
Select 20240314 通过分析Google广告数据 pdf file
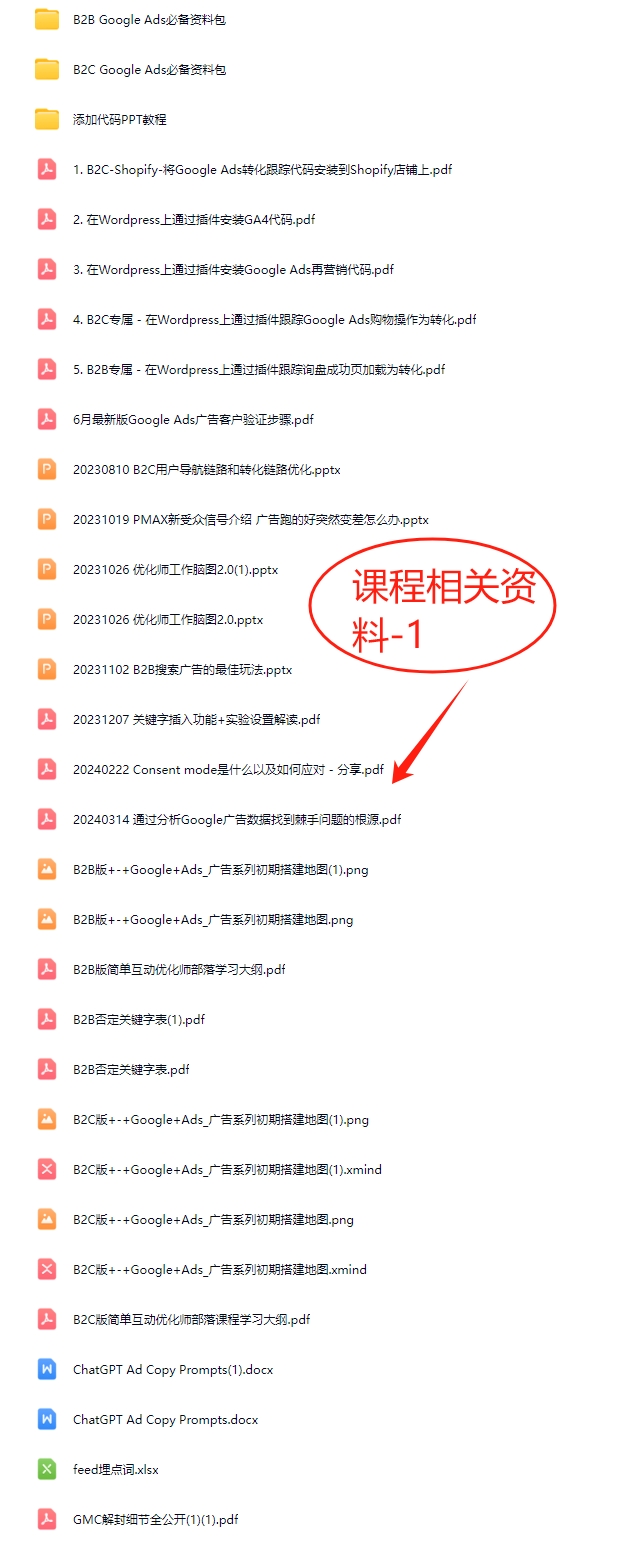click(x=237, y=820)
